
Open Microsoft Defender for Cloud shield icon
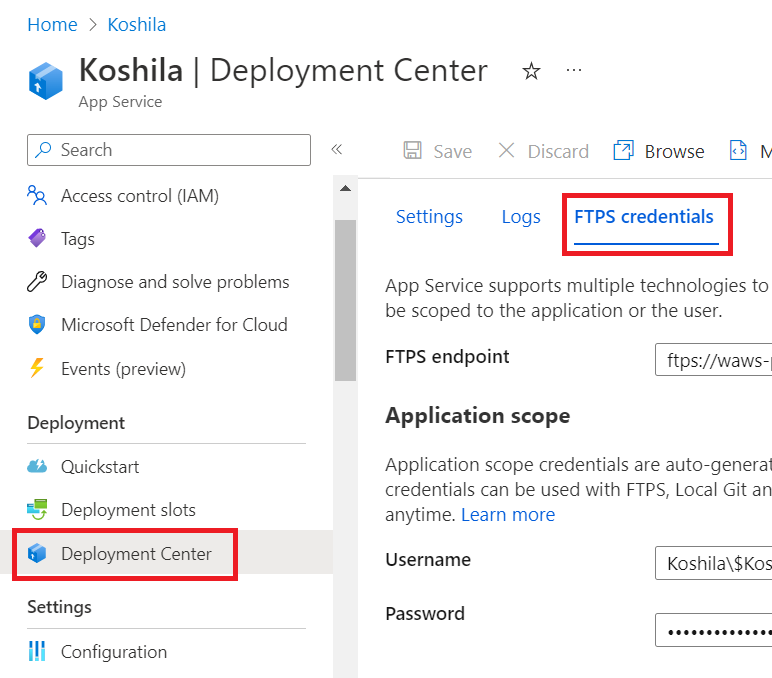(x=37, y=324)
